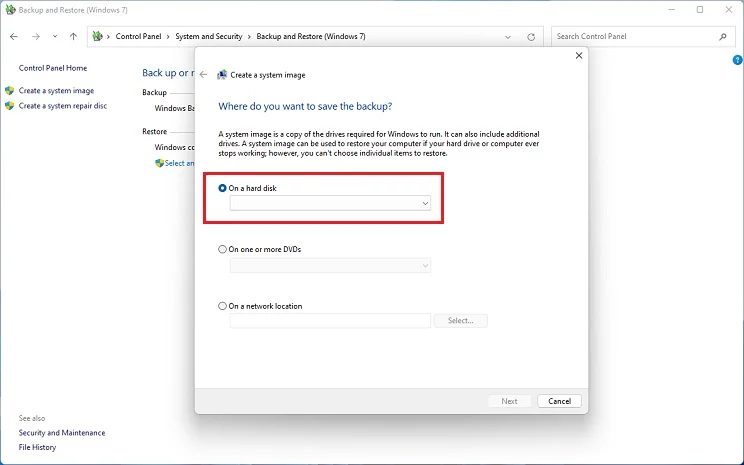
Task: Click the Control Panel icon in the address bar
Action: coord(97,36)
